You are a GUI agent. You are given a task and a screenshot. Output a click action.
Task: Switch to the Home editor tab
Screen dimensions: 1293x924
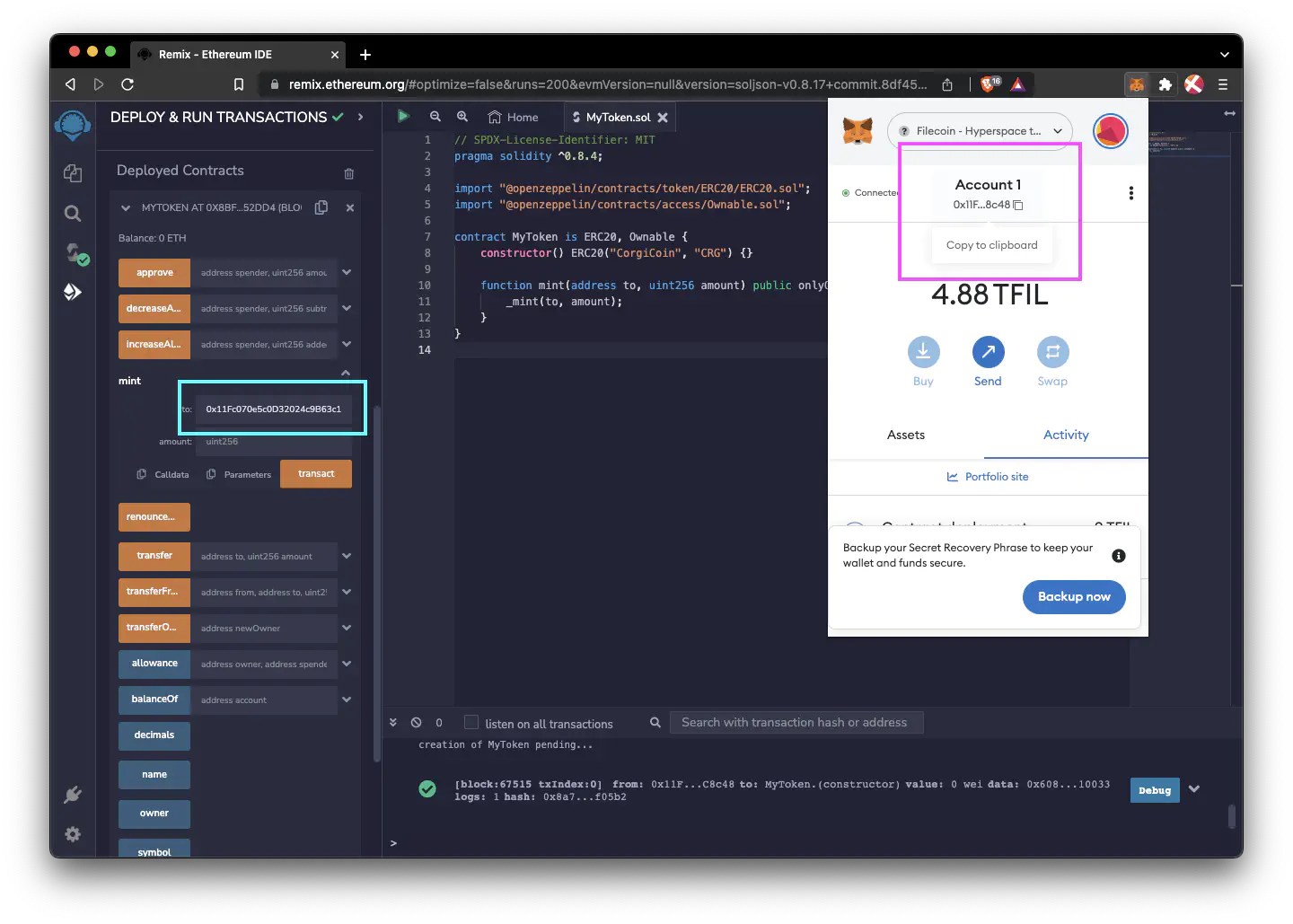[514, 118]
